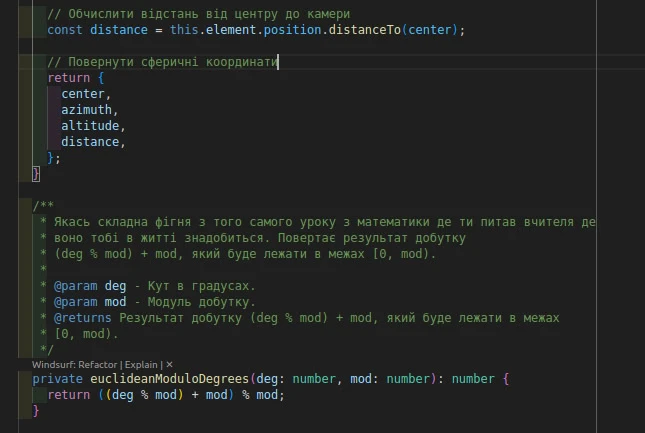645x433 pixels.
Task: Click the azimuth property in the return object
Action: [88, 110]
